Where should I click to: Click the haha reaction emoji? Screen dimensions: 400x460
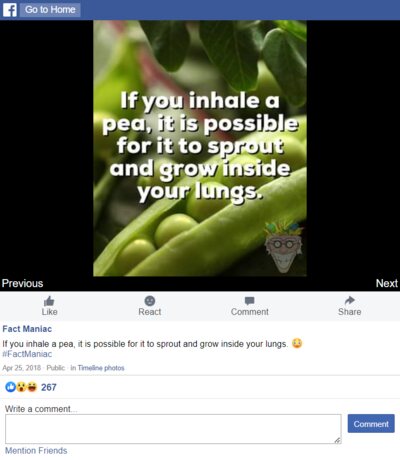coord(32,387)
